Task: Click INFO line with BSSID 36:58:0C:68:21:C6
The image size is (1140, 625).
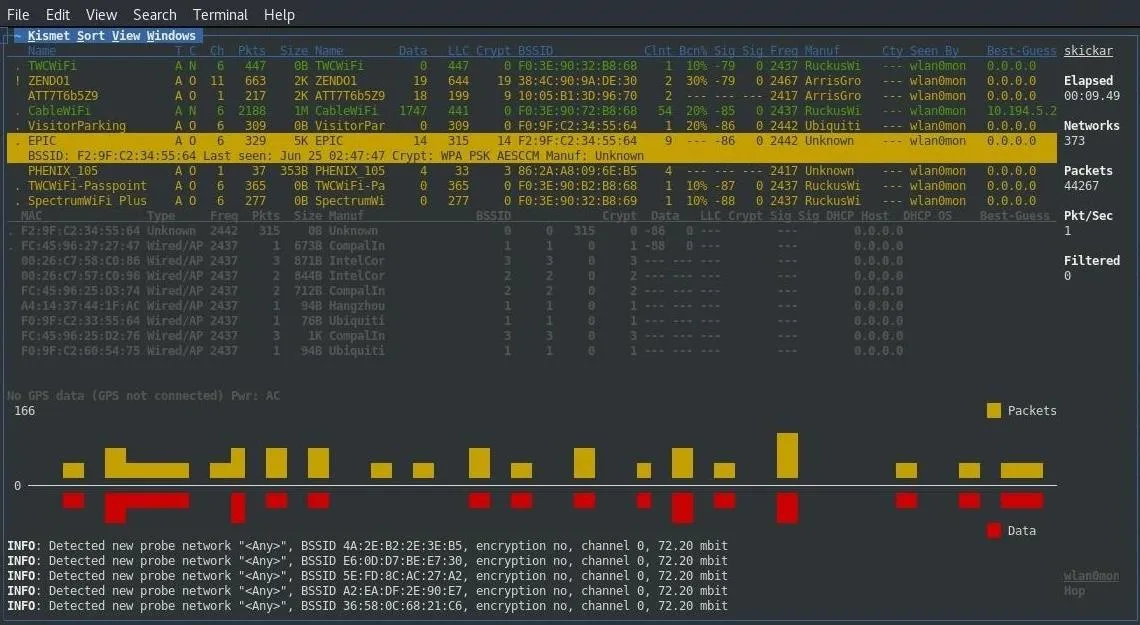Action: point(367,606)
